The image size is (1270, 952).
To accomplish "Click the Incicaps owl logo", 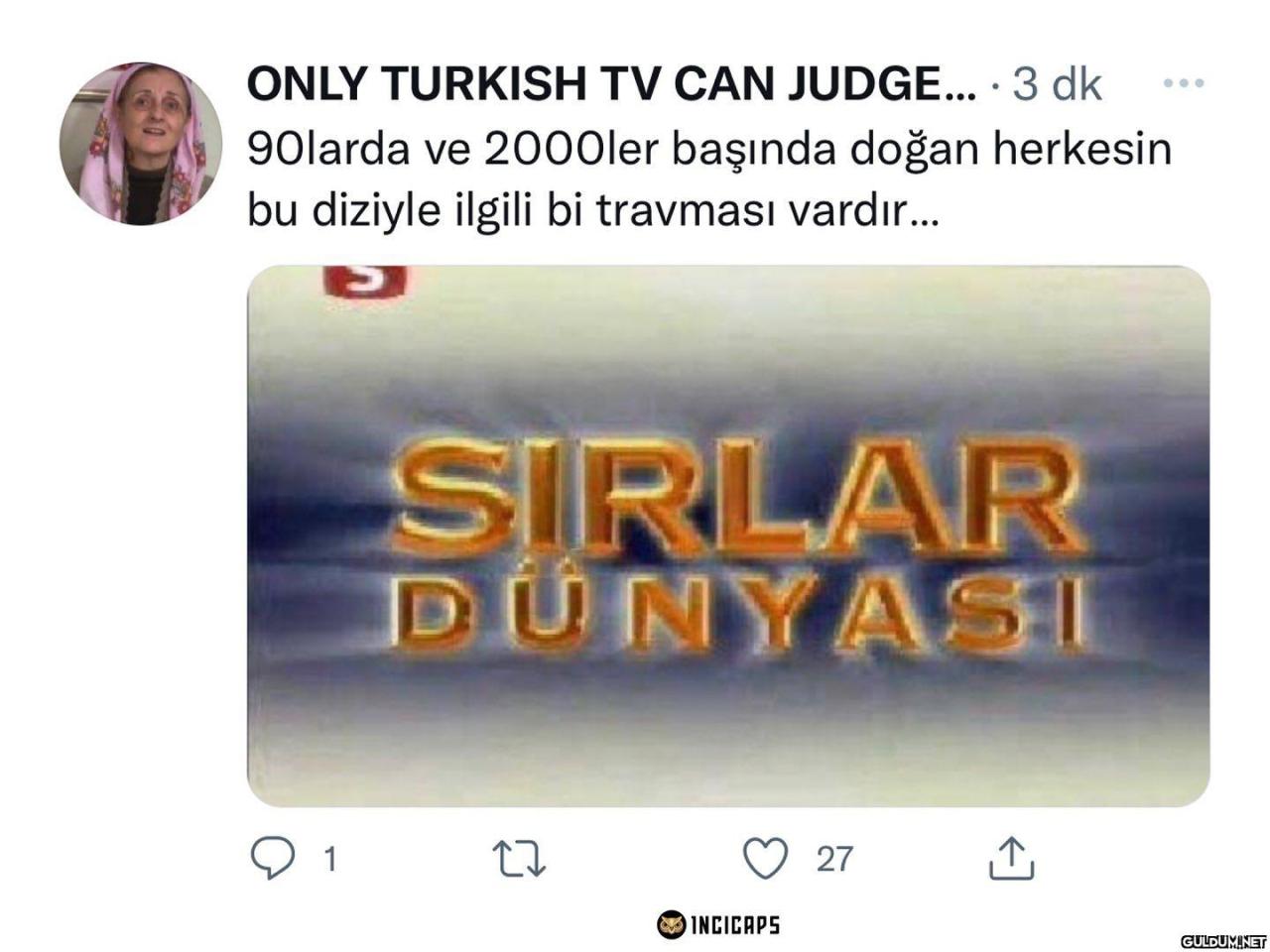I will click(672, 924).
